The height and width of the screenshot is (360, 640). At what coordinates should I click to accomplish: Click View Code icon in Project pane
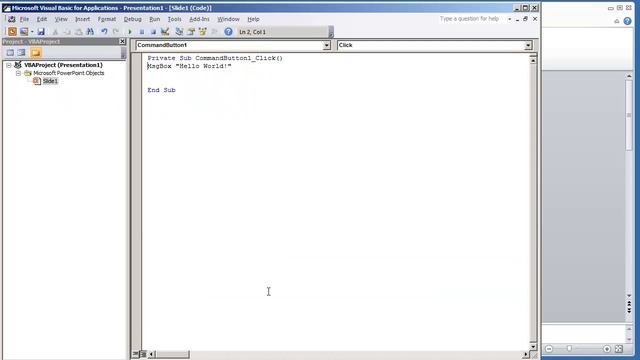coord(10,53)
